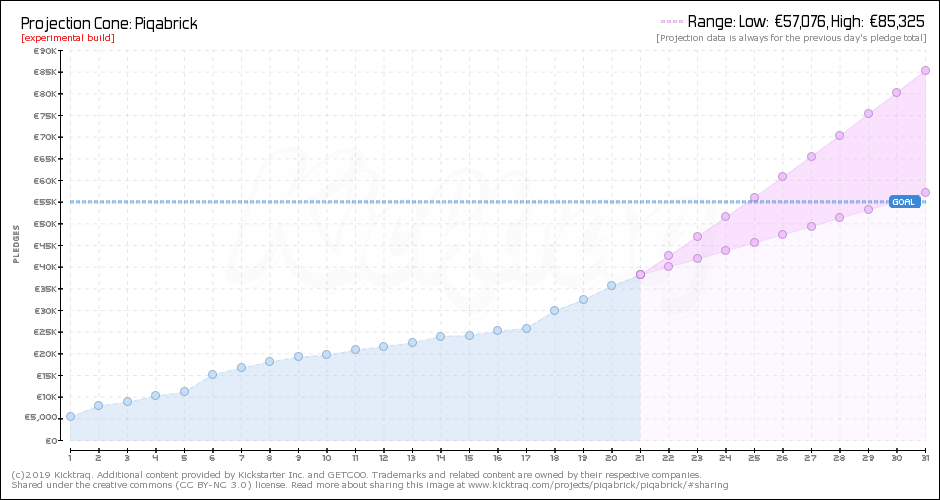940x500 pixels.
Task: Click the vertical 'PLEDGES' axis title
Action: [x=16, y=245]
